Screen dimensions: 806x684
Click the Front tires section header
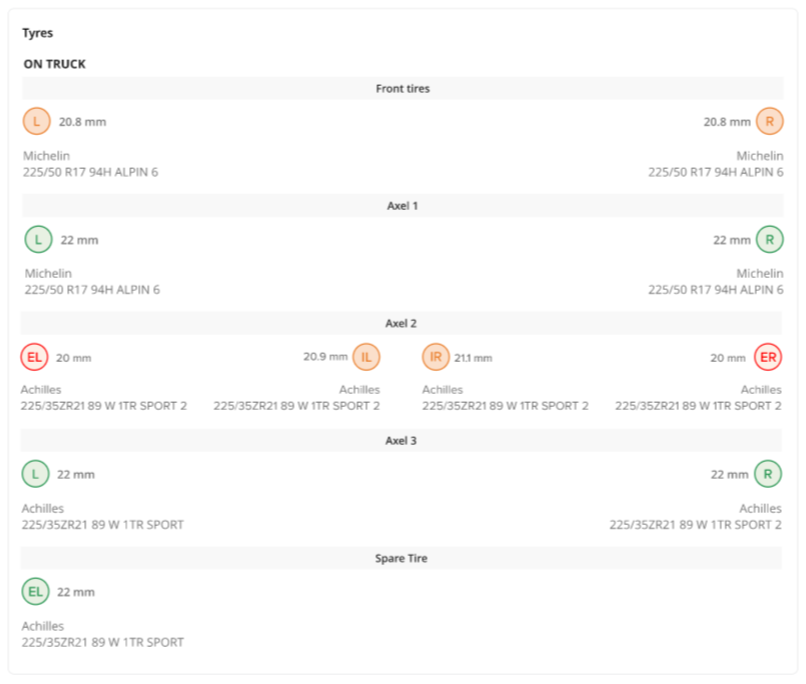[x=402, y=88]
